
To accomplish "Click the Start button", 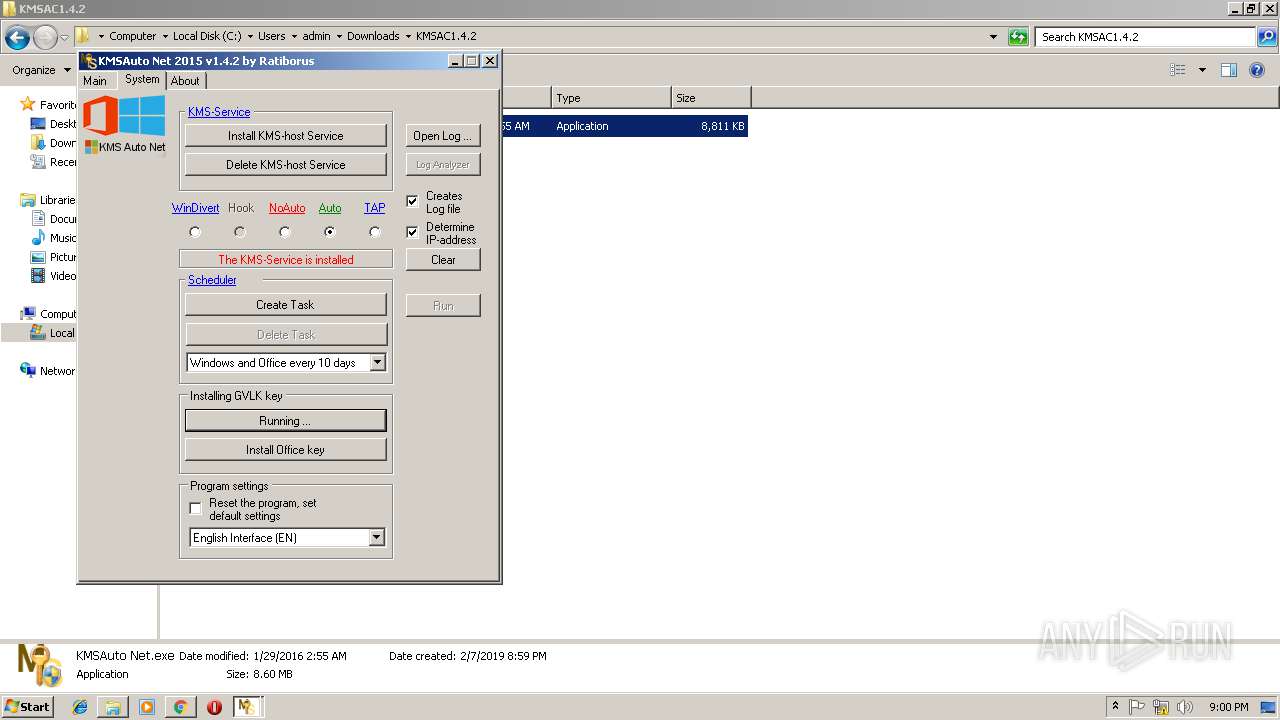I will click(x=28, y=707).
